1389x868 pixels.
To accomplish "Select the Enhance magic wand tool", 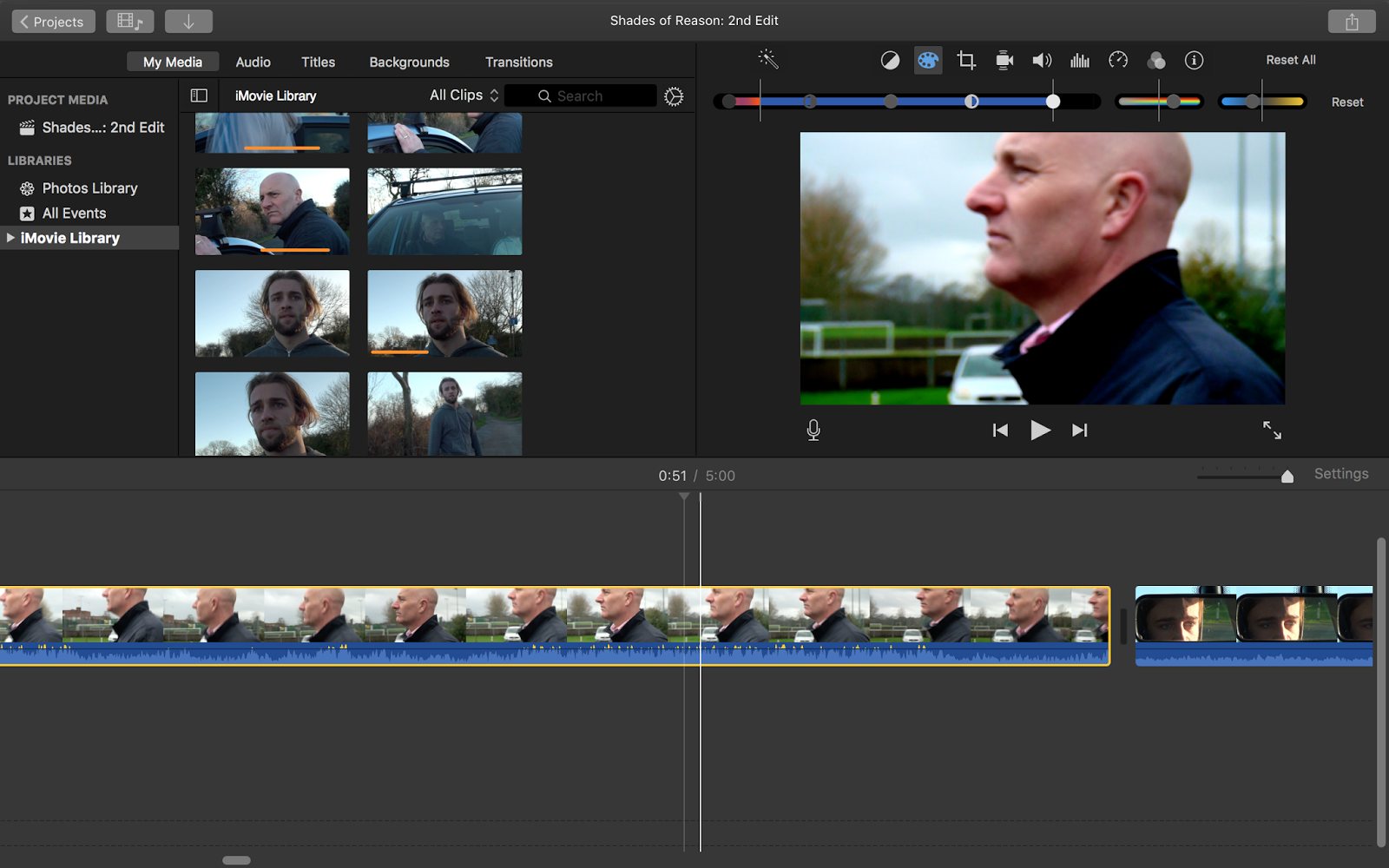I will (767, 60).
